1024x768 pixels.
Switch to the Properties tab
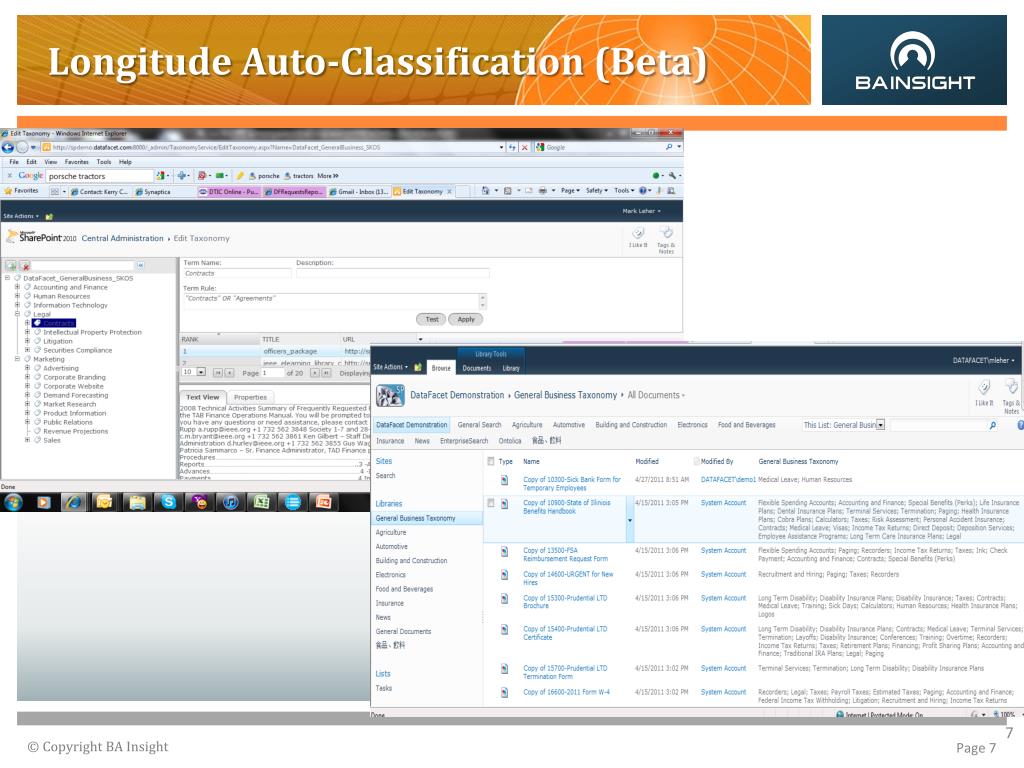pos(250,397)
